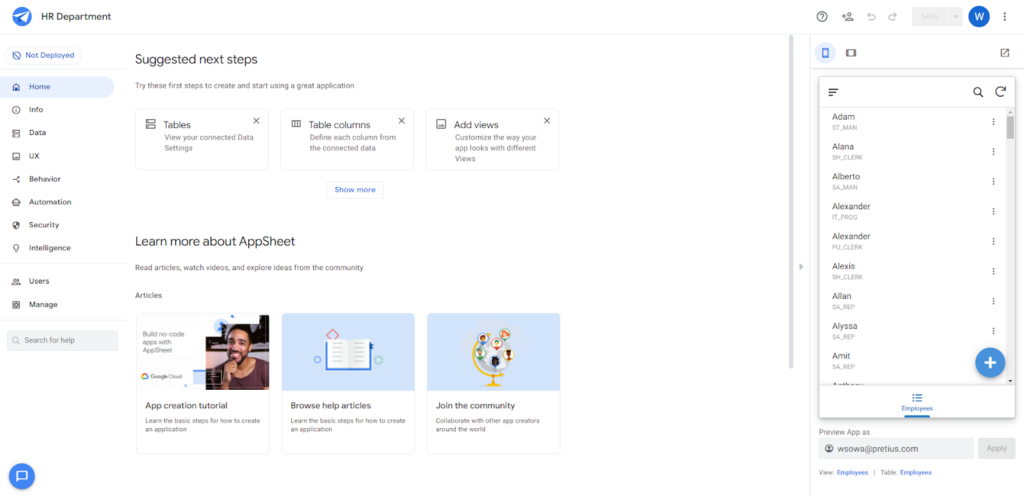The image size is (1024, 496).
Task: Select the Allan SA_REP row
Action: click(913, 301)
